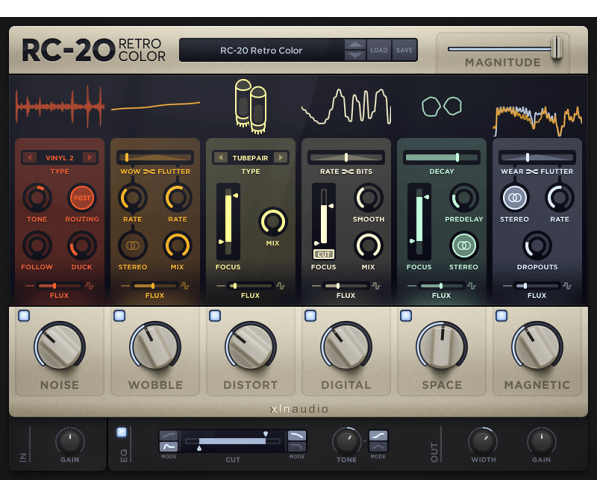597x497 pixels.
Task: Select next noise type after Vinyl 2
Action: coord(90,157)
